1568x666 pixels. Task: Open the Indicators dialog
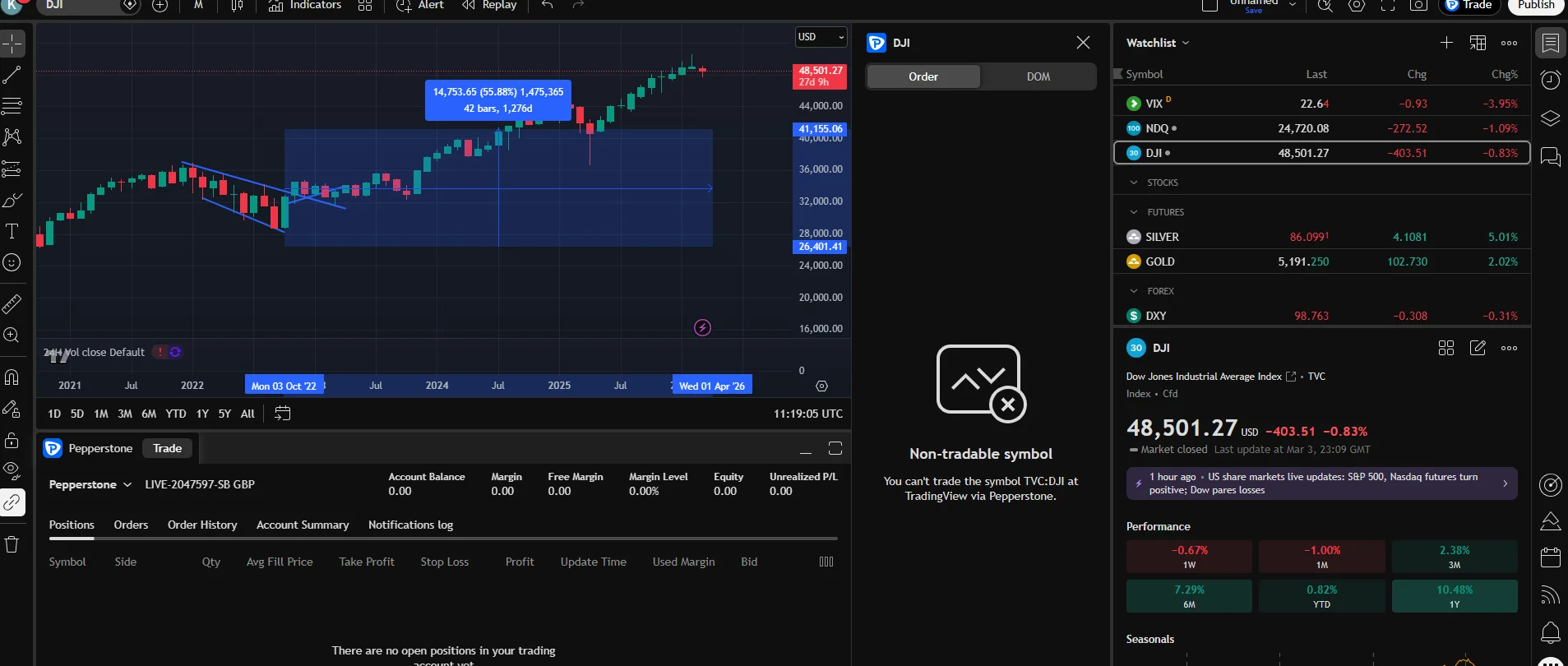pos(304,6)
